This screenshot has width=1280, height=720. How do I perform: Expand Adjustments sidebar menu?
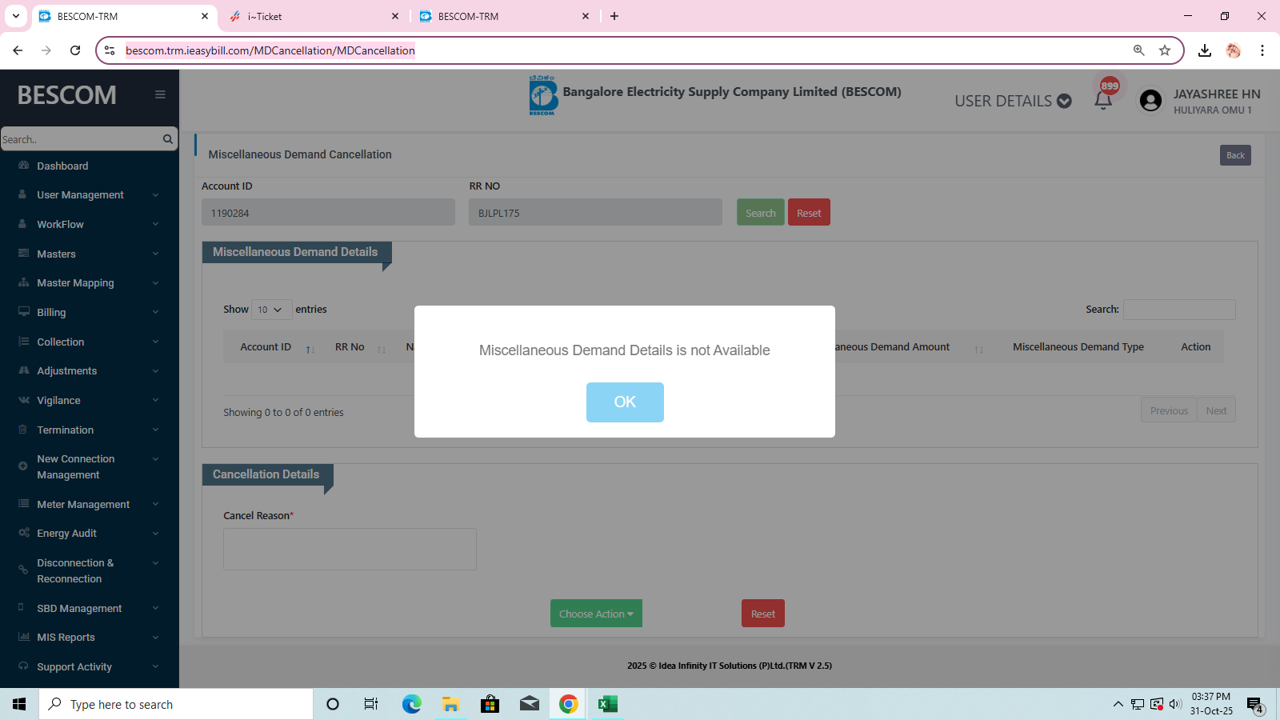(x=89, y=371)
